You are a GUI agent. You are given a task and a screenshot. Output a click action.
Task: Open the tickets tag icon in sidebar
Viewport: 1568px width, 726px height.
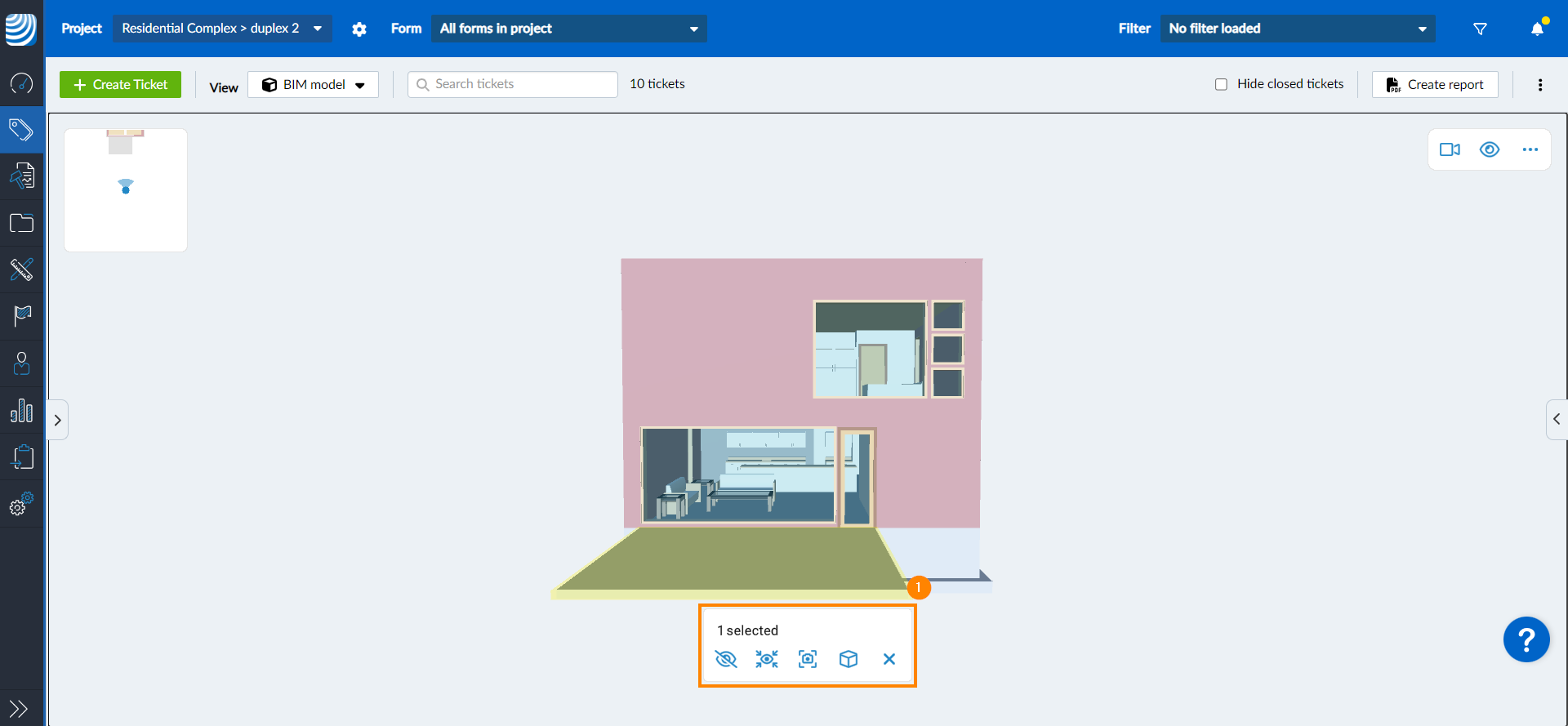(x=22, y=130)
